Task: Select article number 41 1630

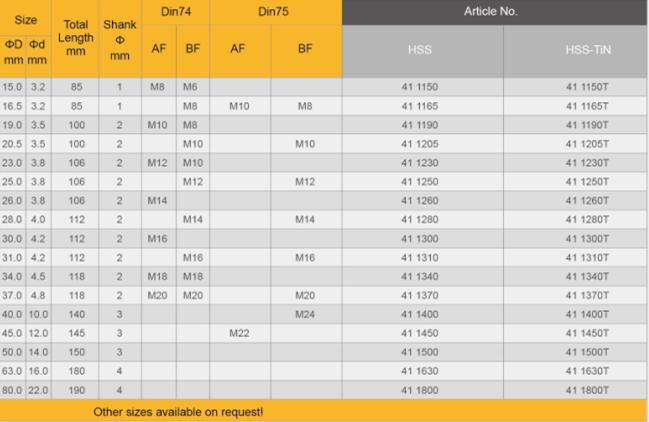Action: click(x=420, y=370)
